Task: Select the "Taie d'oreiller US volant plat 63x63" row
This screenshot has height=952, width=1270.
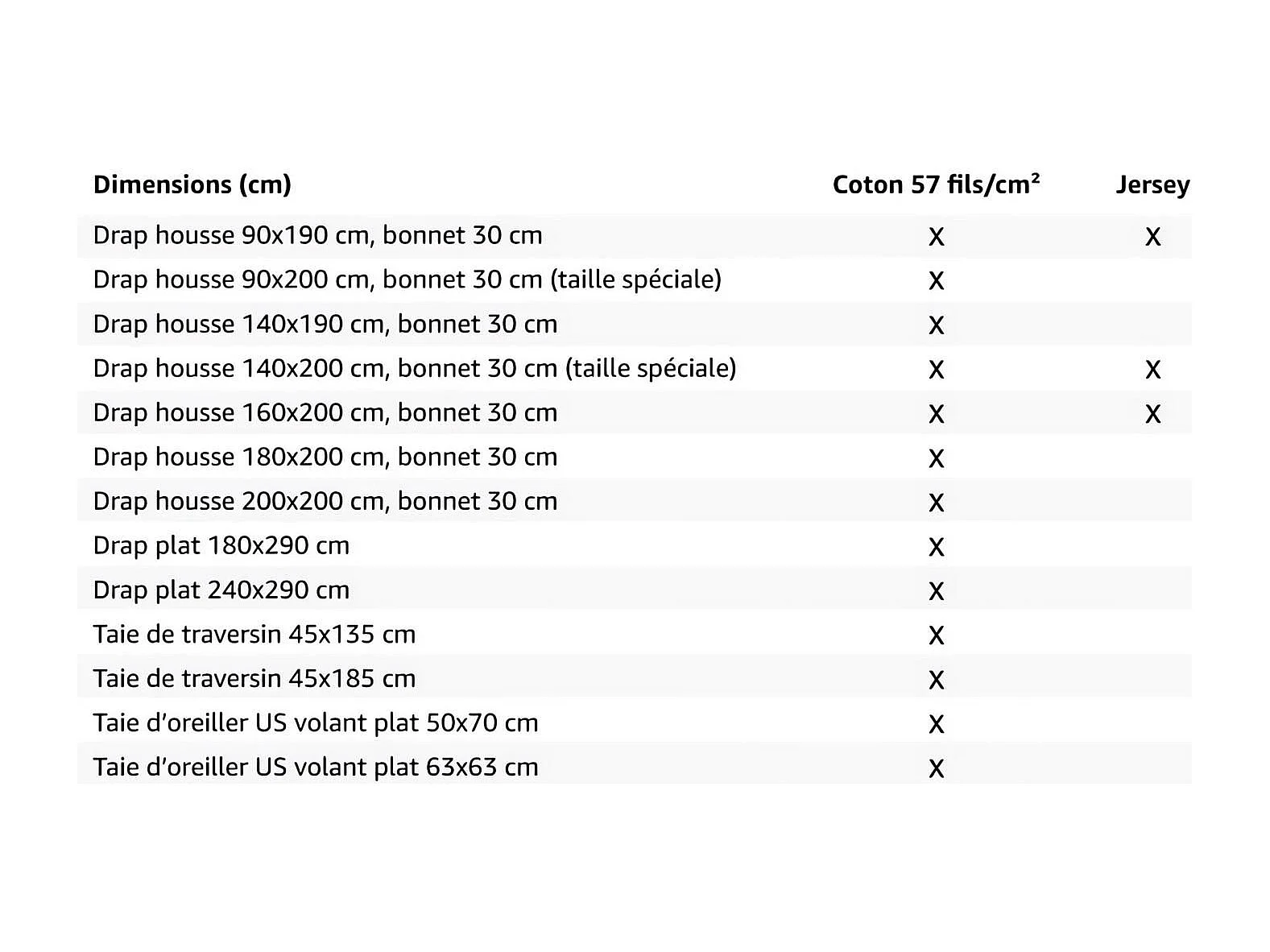Action: point(315,767)
